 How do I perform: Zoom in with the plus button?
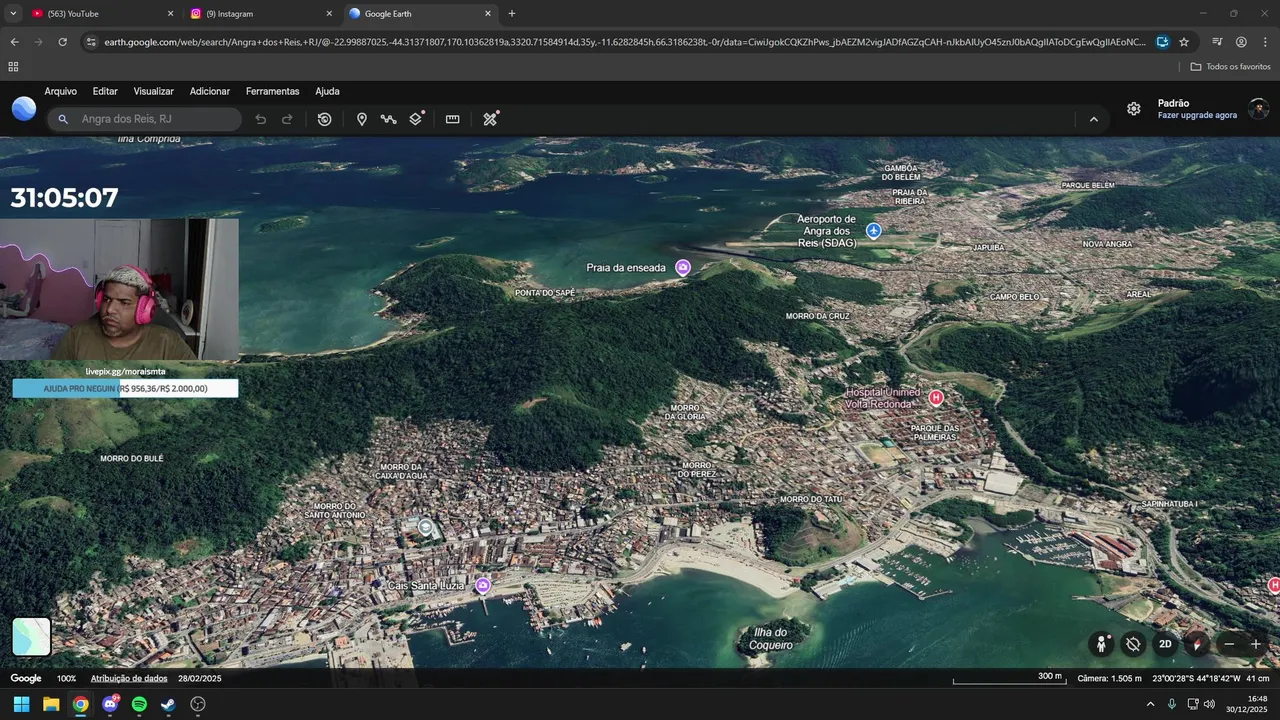pyautogui.click(x=1256, y=644)
